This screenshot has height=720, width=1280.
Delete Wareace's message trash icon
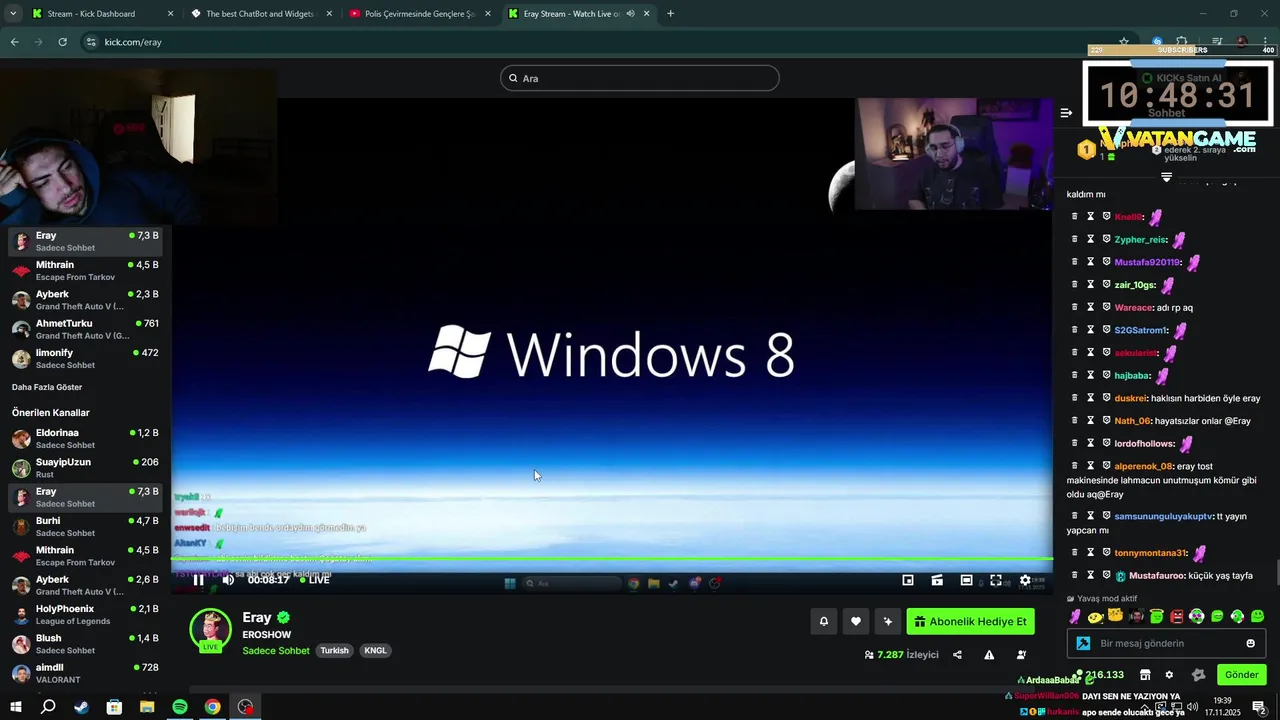pyautogui.click(x=1075, y=307)
